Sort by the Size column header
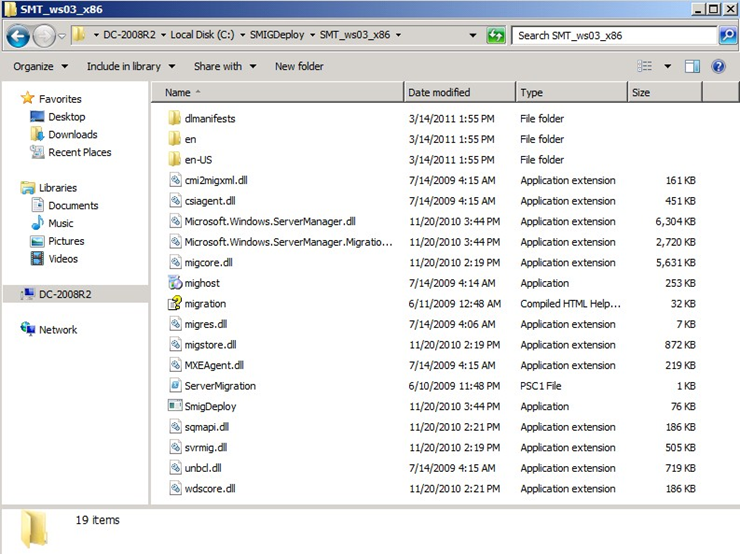 tap(665, 92)
